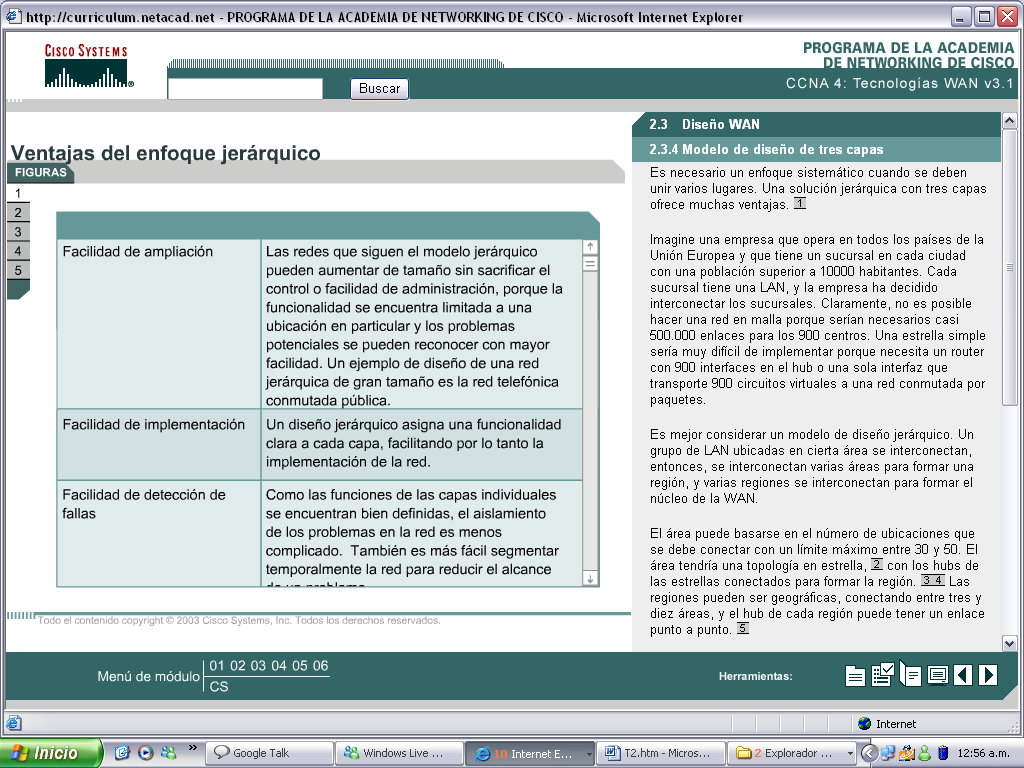The width and height of the screenshot is (1024, 768).
Task: Go to module section 01
Action: (217, 666)
